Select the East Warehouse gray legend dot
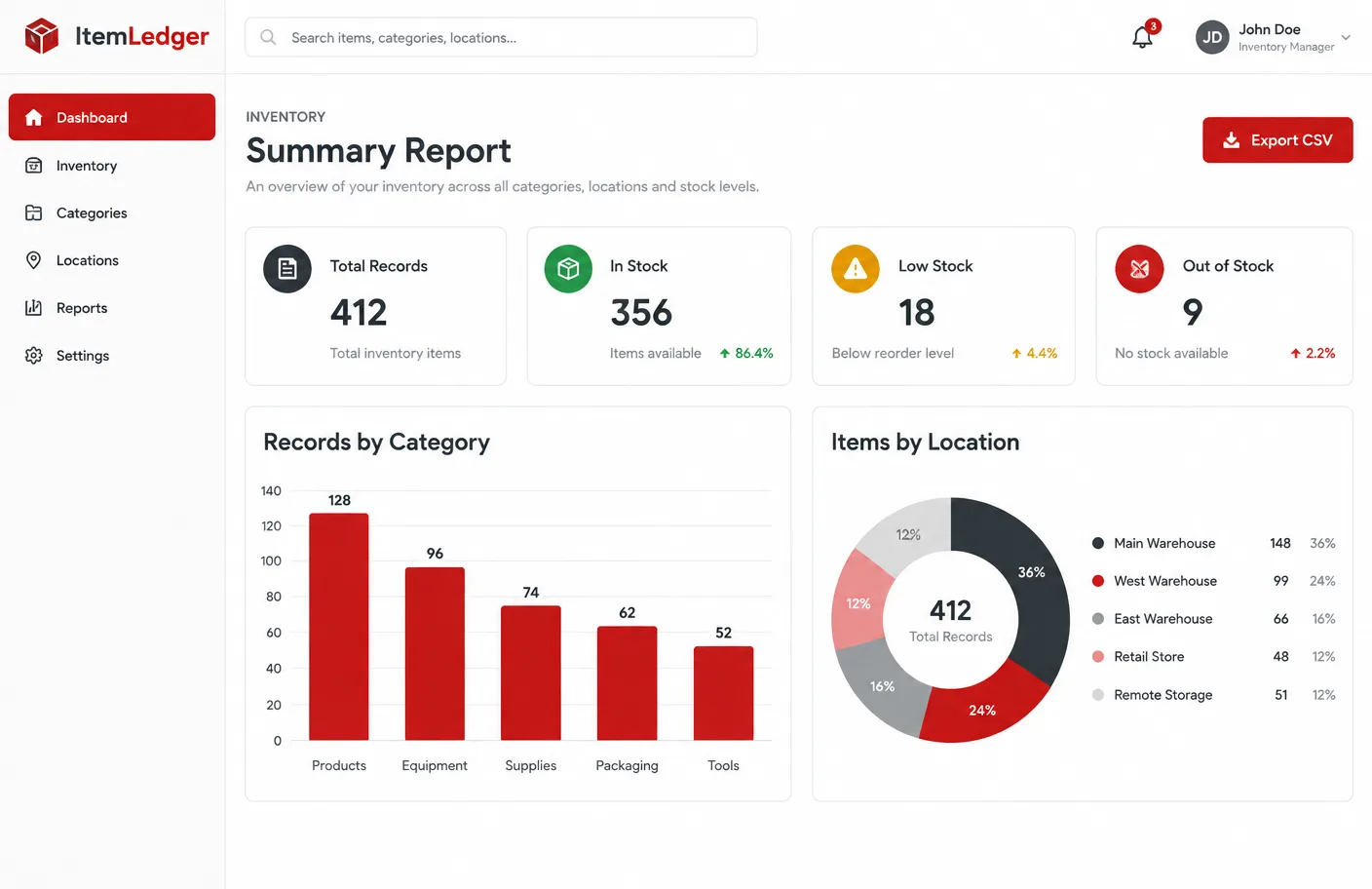The image size is (1372, 889). coord(1098,619)
